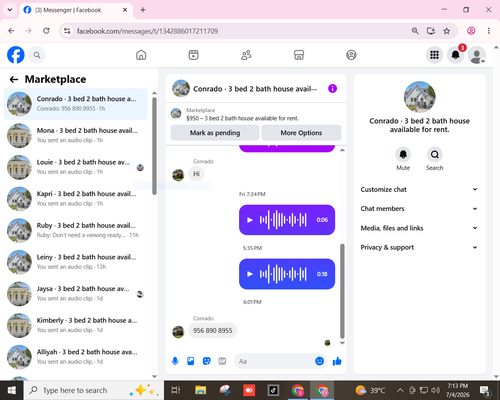Mute the conversation with bell icon
This screenshot has height=400, width=500.
tap(403, 155)
